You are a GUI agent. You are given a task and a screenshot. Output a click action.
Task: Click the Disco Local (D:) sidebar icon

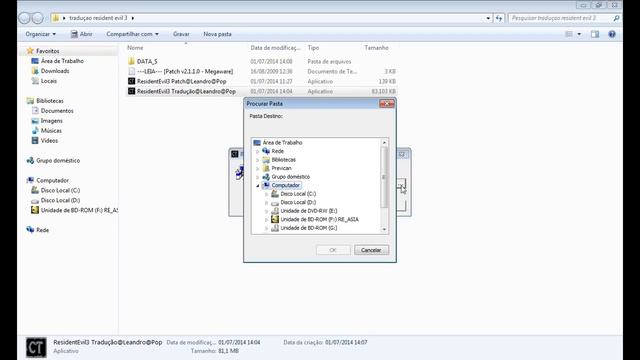click(35, 200)
